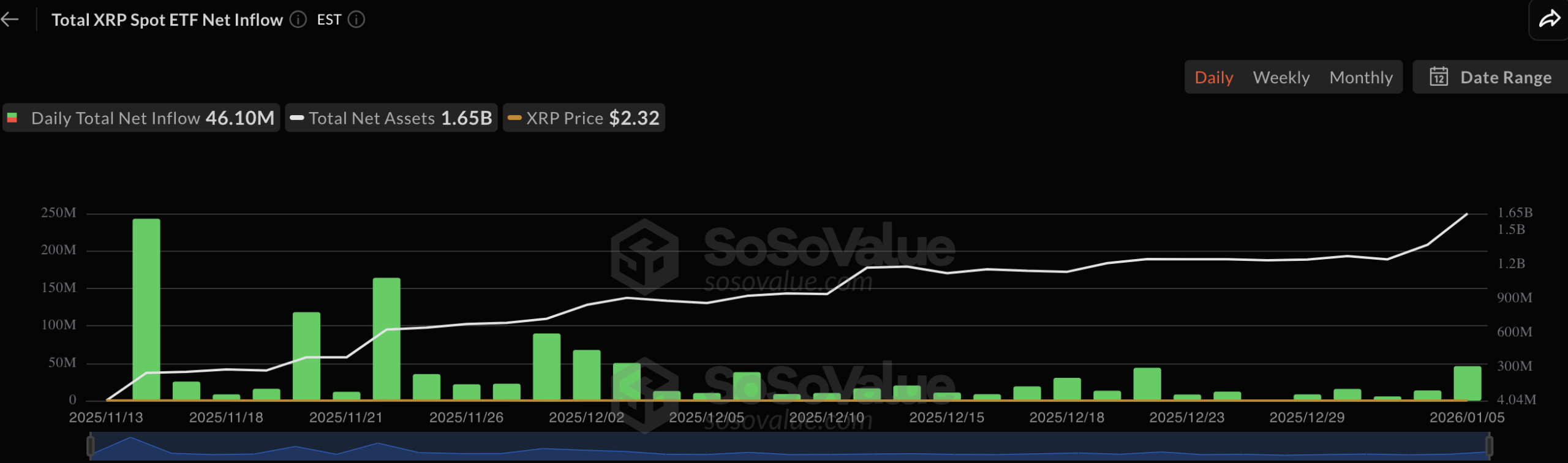The height and width of the screenshot is (463, 1568).
Task: Click the Total XRP Spot ETF Net Inflow title
Action: (167, 20)
